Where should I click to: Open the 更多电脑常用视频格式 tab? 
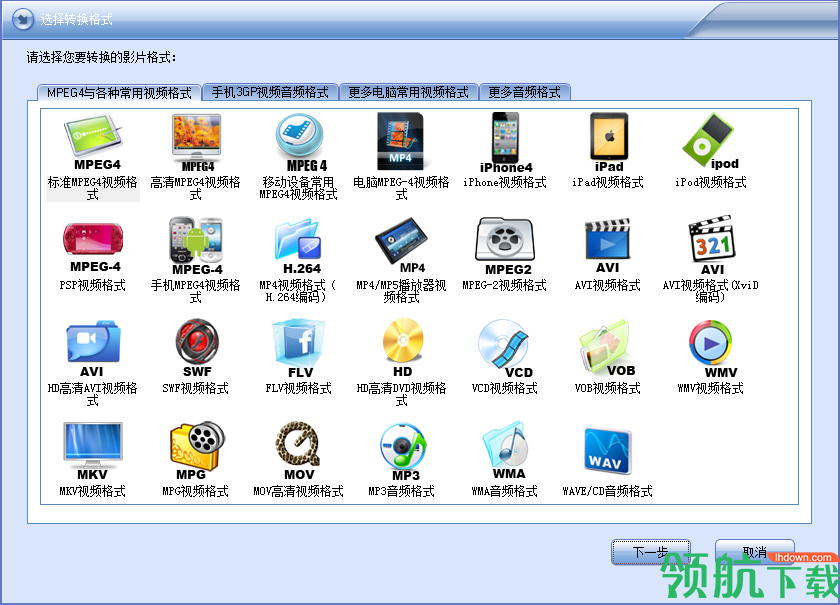[x=408, y=92]
